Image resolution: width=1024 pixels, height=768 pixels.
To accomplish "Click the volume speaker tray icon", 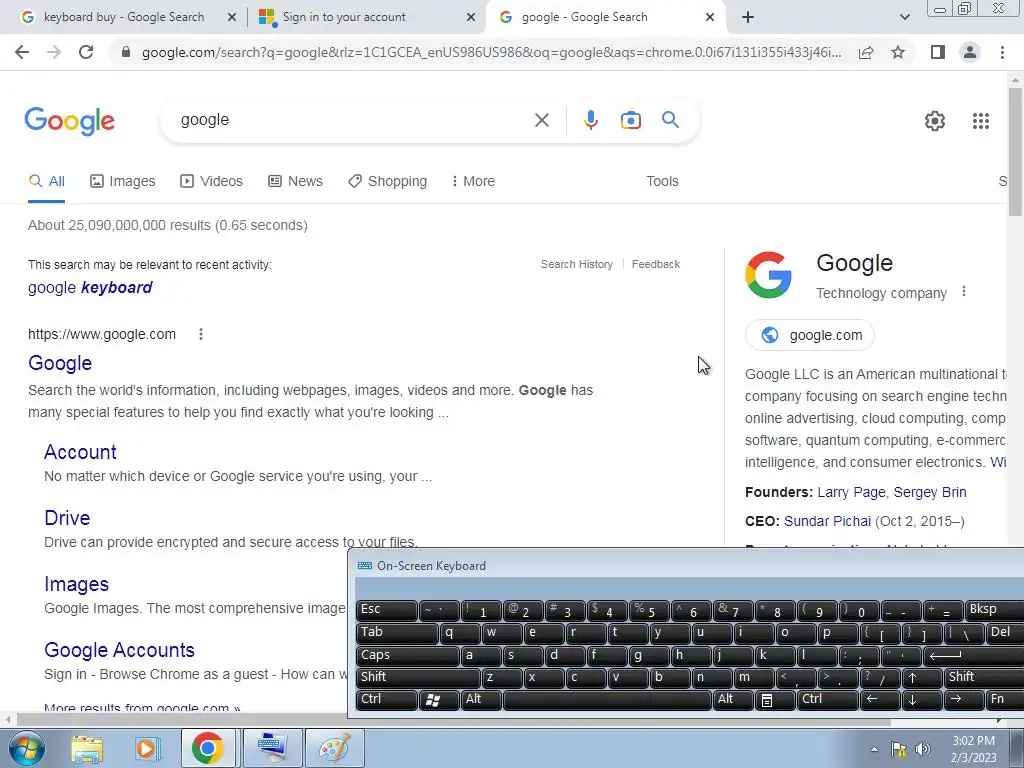I will coord(922,749).
